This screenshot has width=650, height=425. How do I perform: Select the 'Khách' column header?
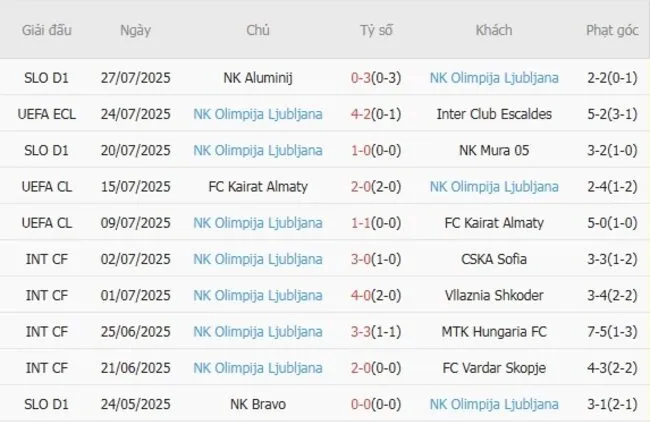click(494, 30)
